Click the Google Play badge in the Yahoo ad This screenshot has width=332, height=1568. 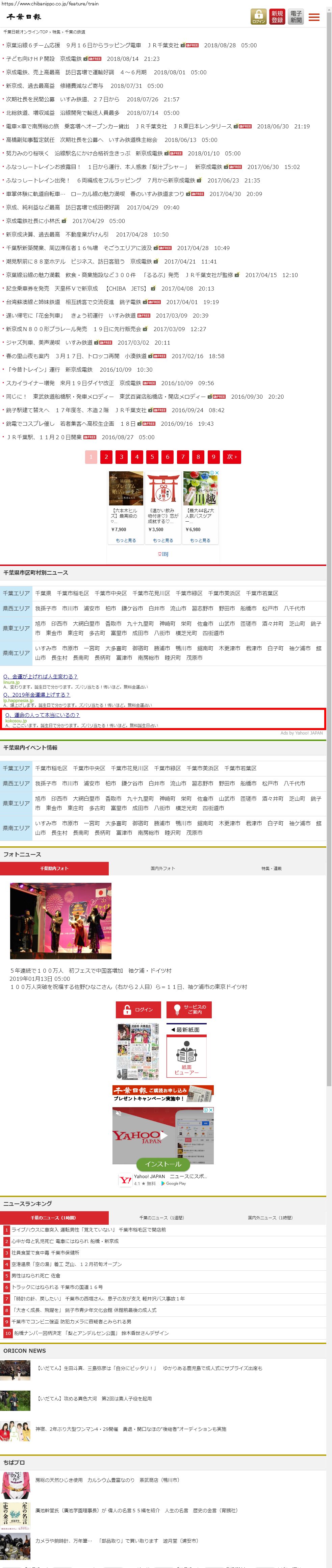tap(174, 1183)
